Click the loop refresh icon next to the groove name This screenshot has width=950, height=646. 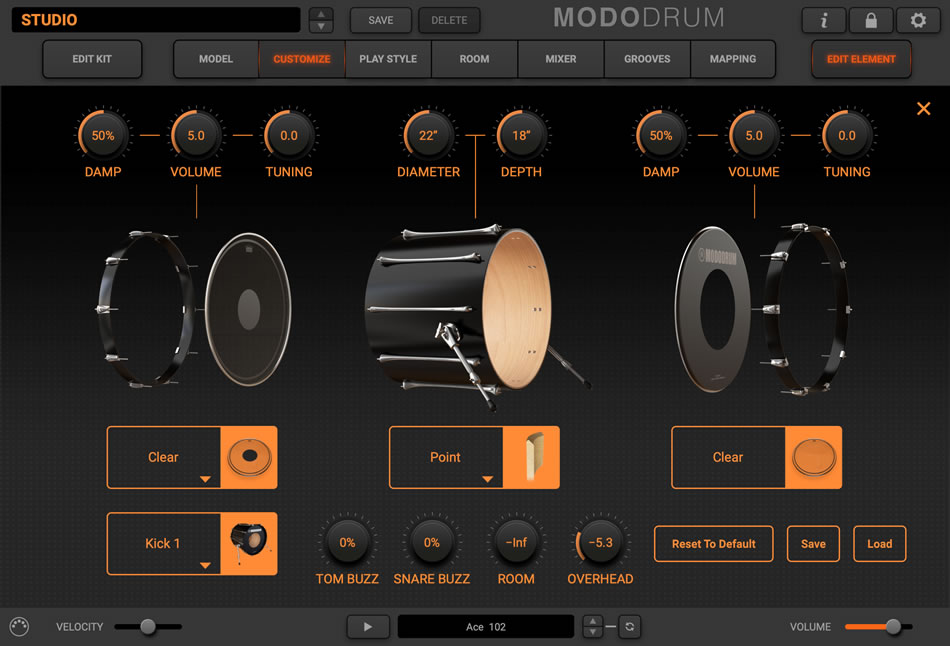click(x=628, y=627)
